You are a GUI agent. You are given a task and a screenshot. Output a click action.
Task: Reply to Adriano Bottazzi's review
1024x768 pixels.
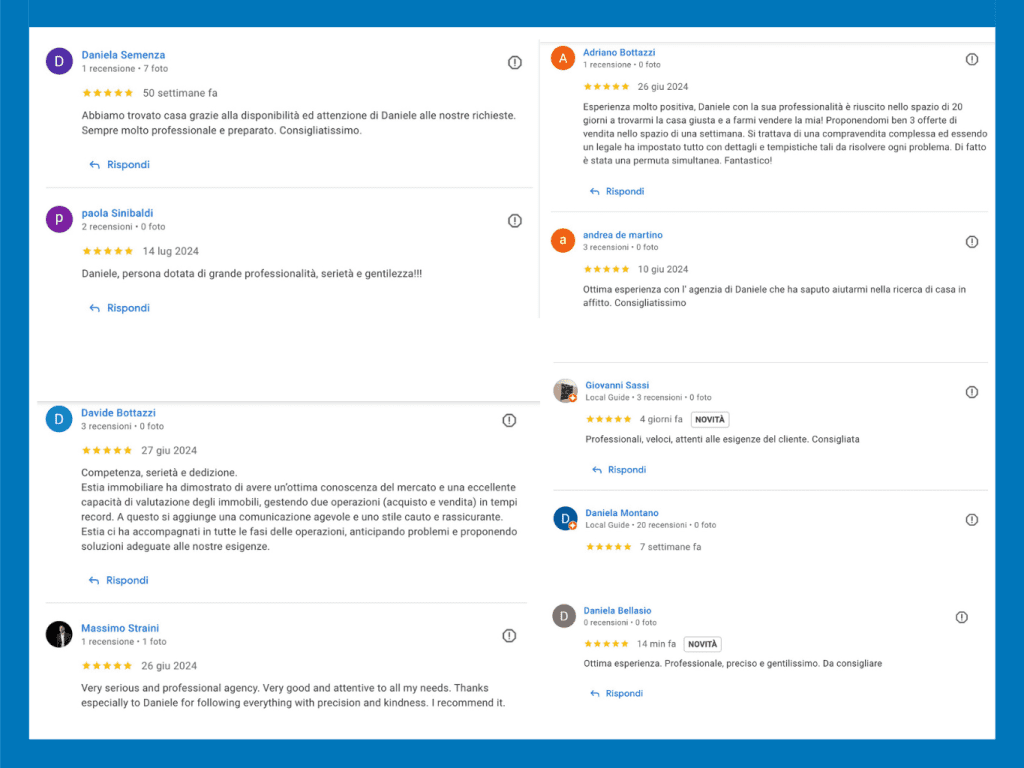click(617, 191)
